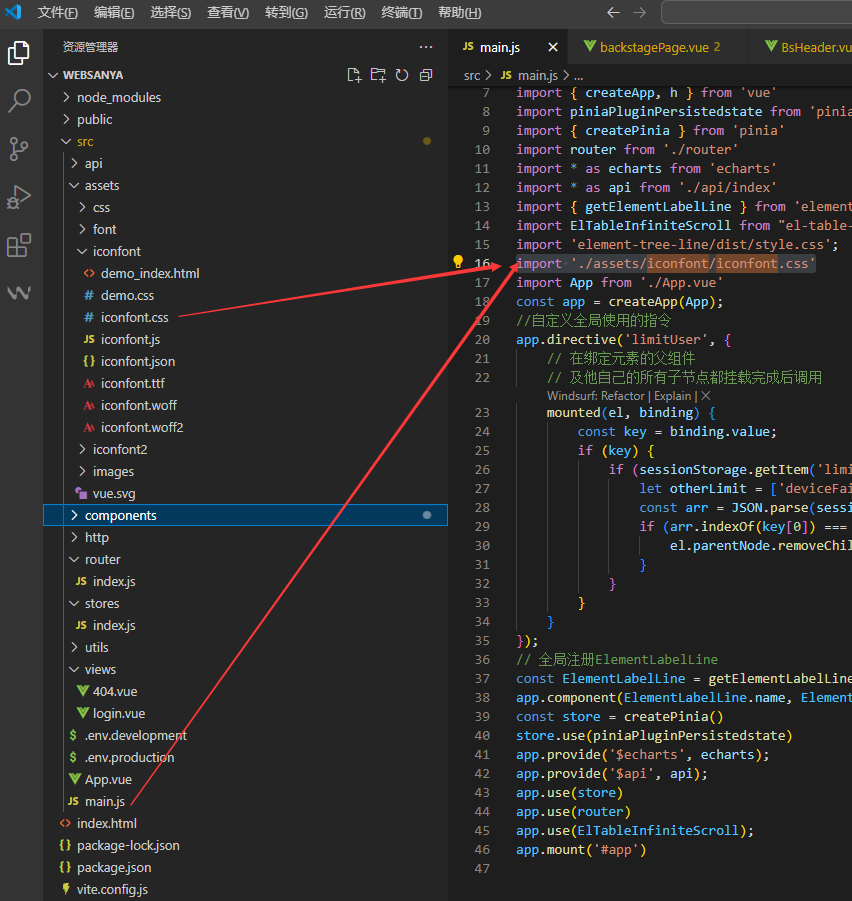
Task: Create a new folder in WEBSANYA
Action: click(x=378, y=75)
